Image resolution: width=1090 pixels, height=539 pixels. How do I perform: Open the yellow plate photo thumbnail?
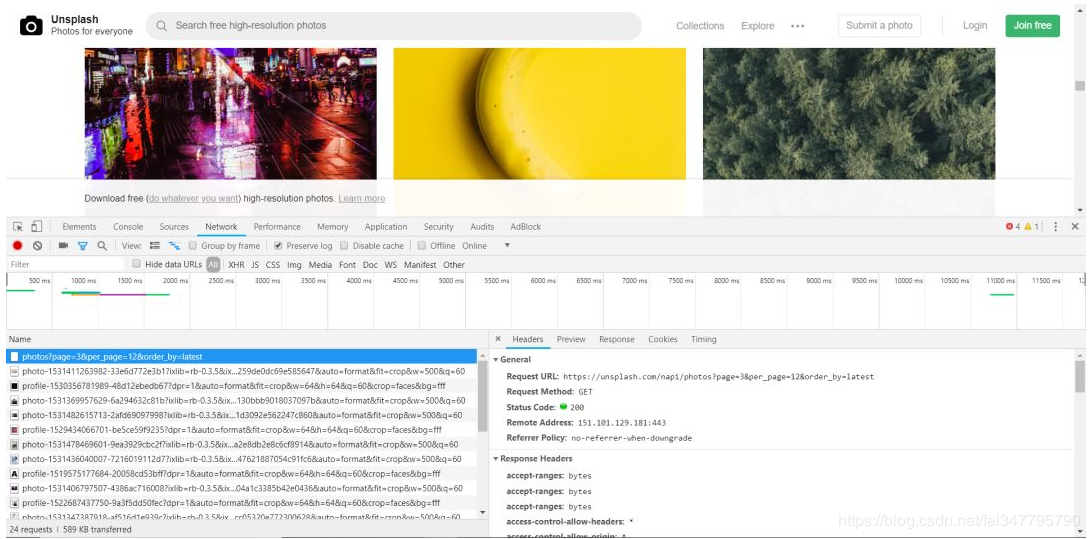pyautogui.click(x=539, y=113)
